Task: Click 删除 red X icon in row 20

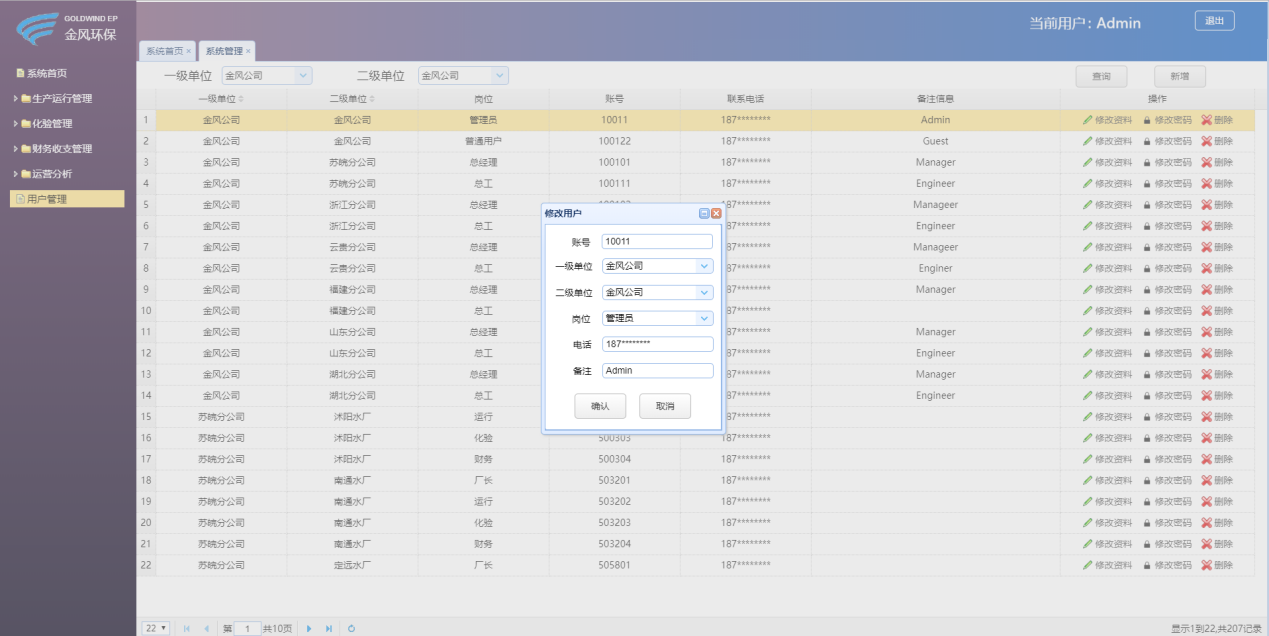Action: tap(1206, 523)
